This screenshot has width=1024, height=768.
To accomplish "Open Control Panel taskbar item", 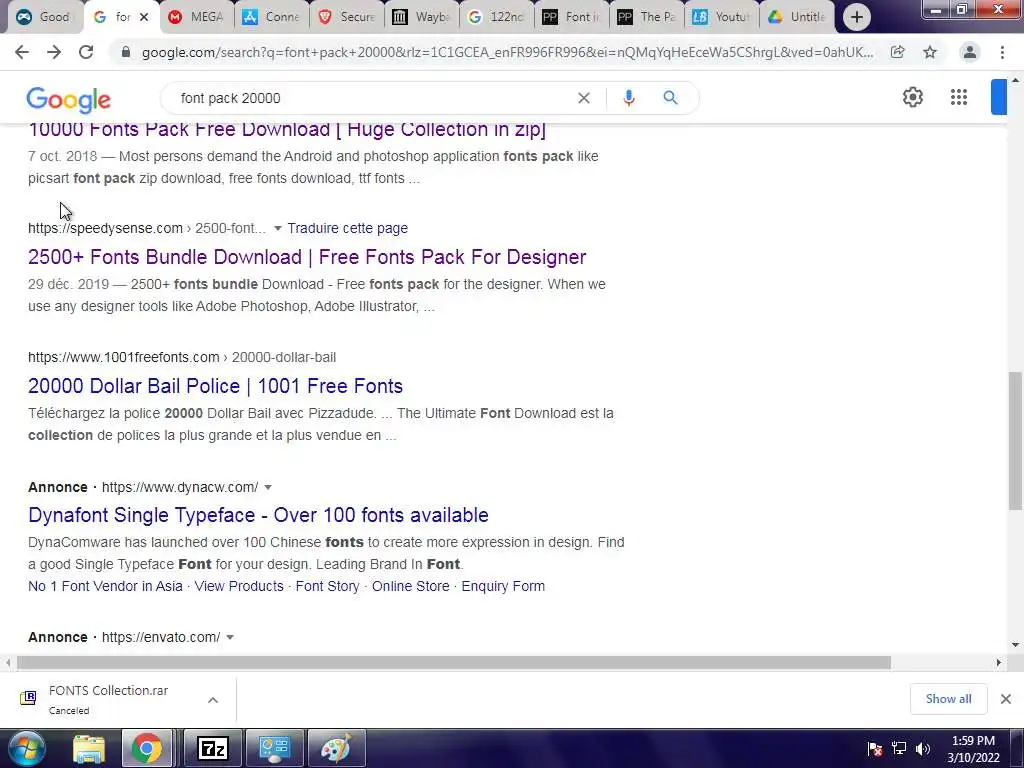I will click(275, 749).
